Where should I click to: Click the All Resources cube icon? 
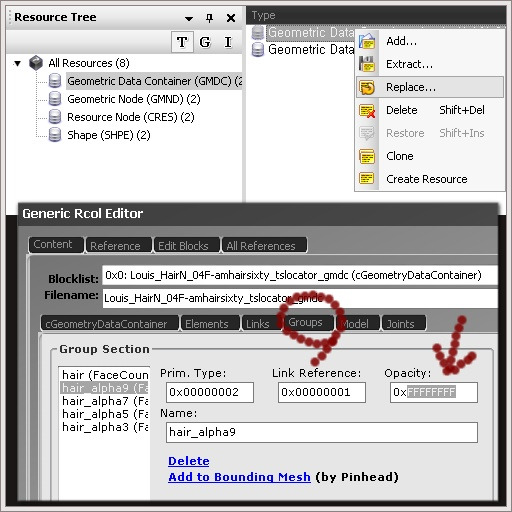coord(36,63)
